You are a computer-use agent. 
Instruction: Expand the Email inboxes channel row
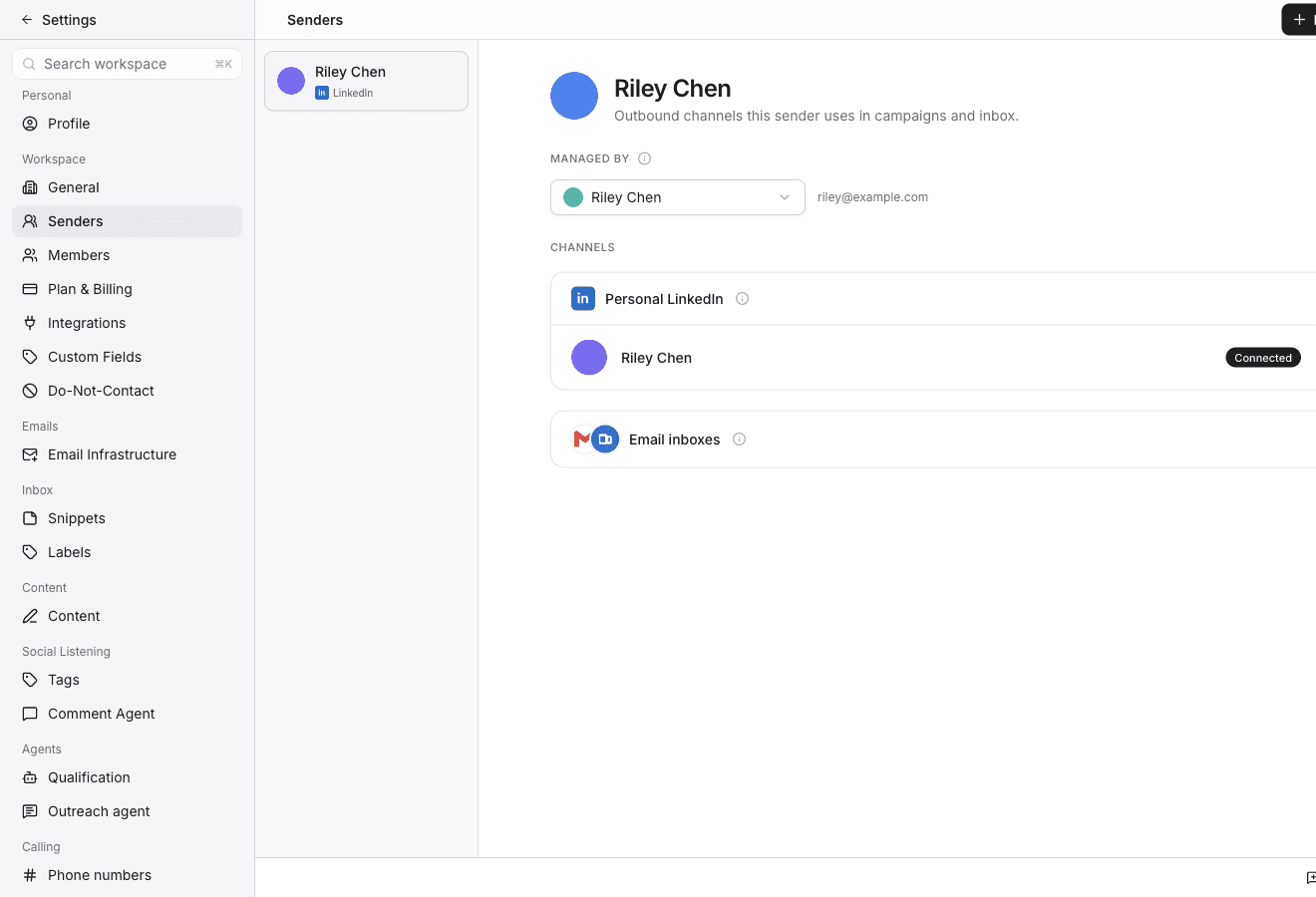point(933,440)
